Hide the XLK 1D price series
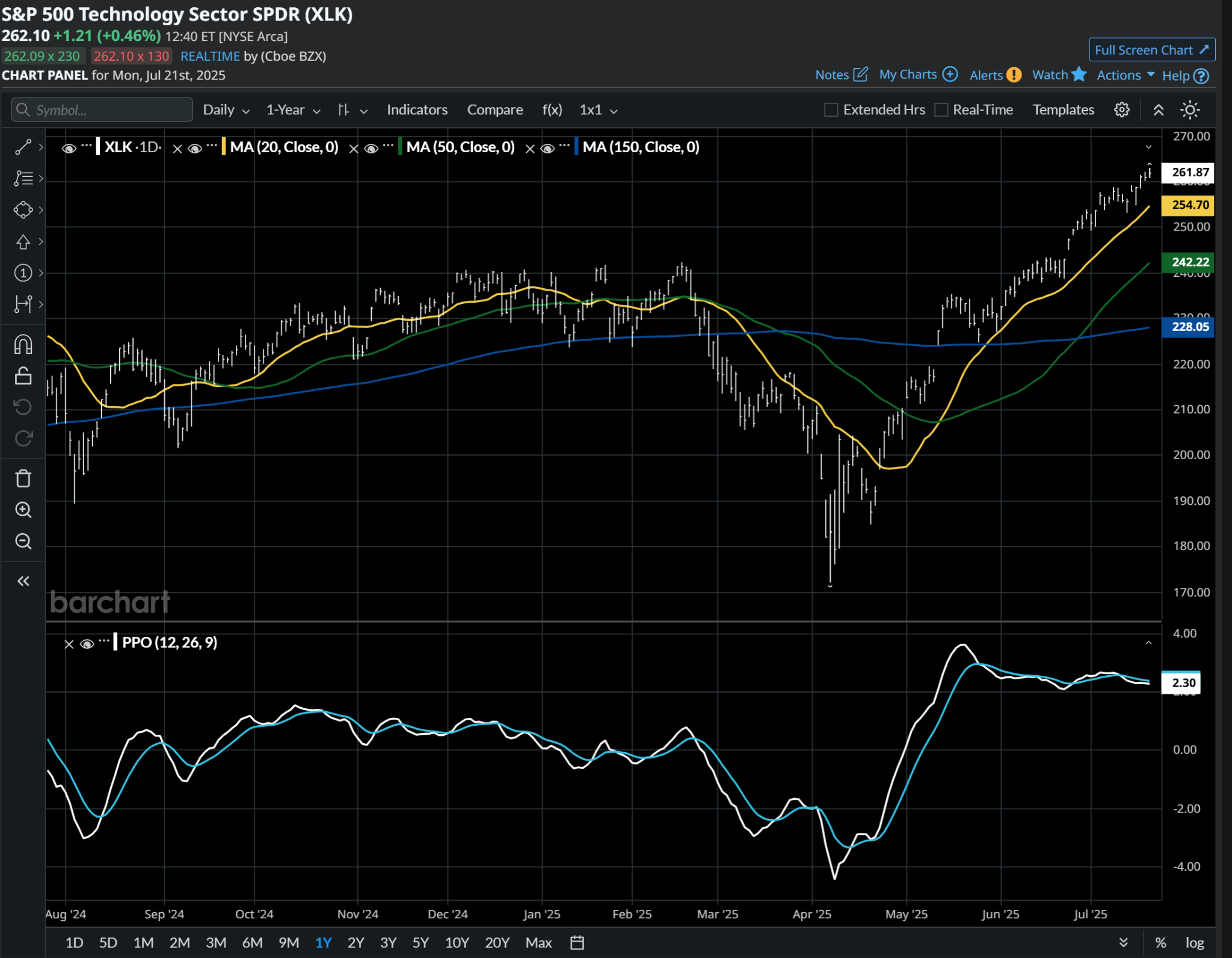 [69, 148]
